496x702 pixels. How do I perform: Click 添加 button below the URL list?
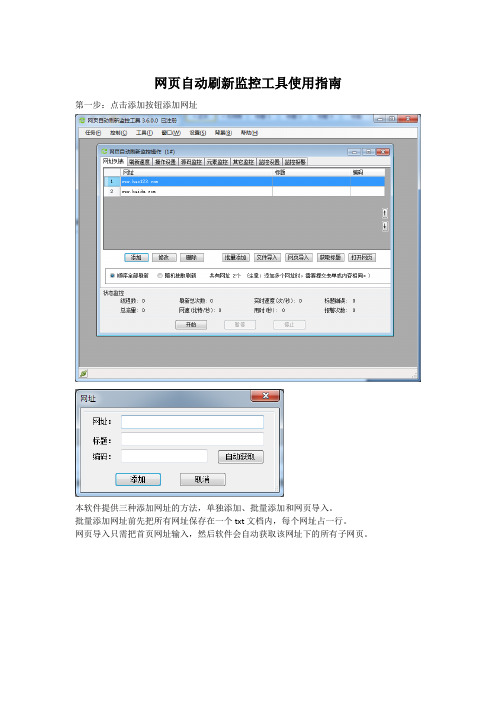coord(136,257)
